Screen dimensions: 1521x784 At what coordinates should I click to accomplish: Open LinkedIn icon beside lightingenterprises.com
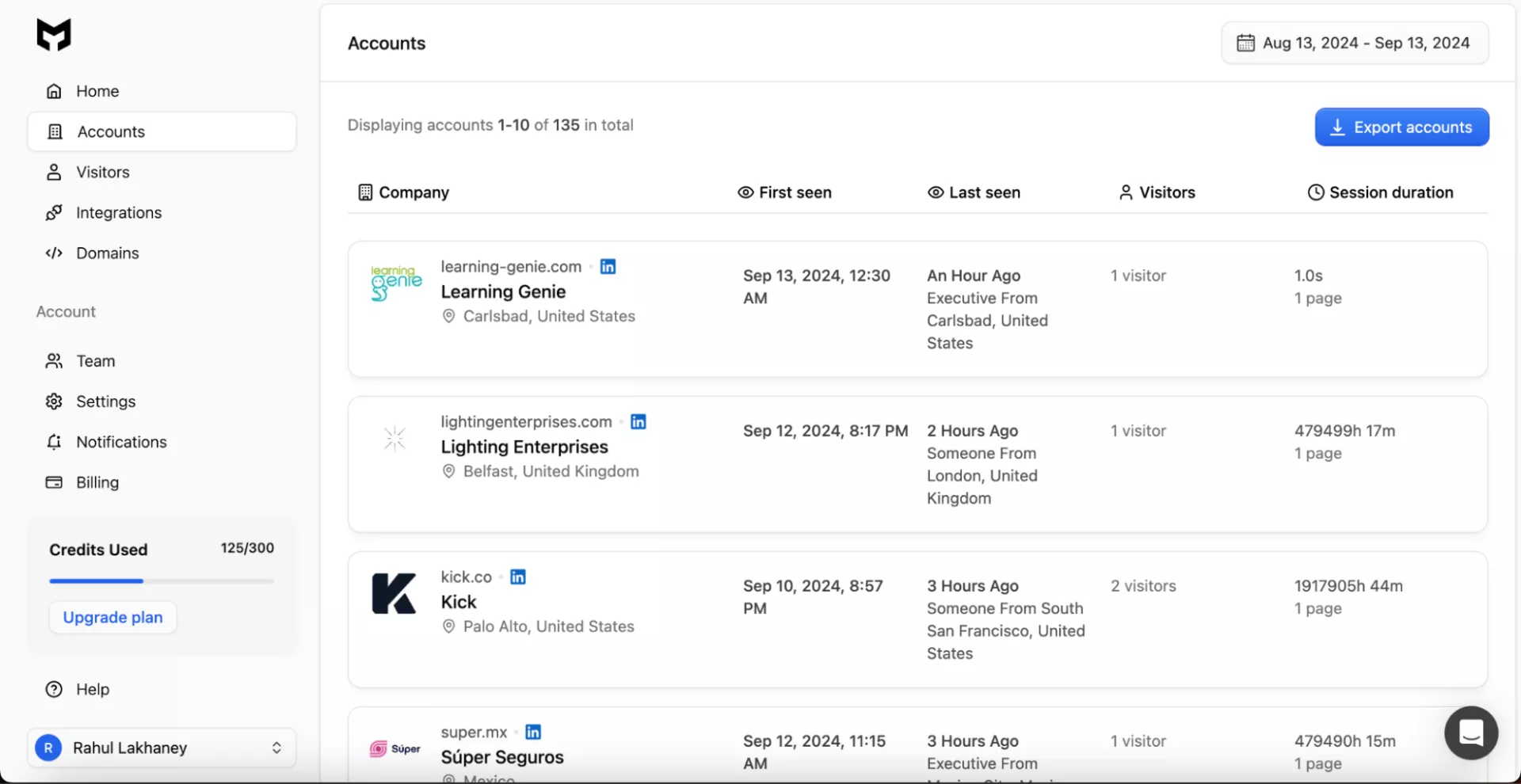(638, 422)
